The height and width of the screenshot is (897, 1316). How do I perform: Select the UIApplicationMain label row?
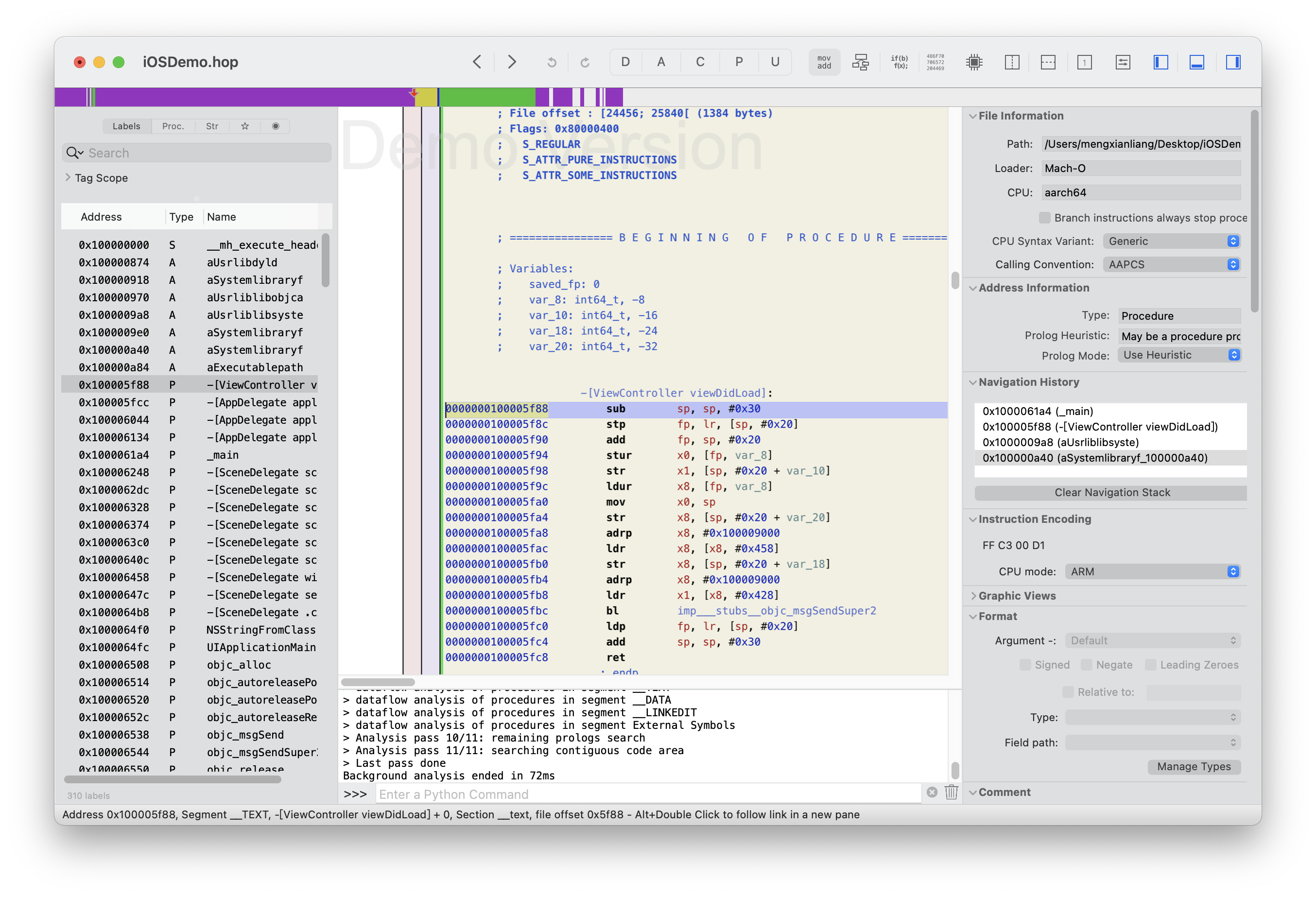[190, 647]
